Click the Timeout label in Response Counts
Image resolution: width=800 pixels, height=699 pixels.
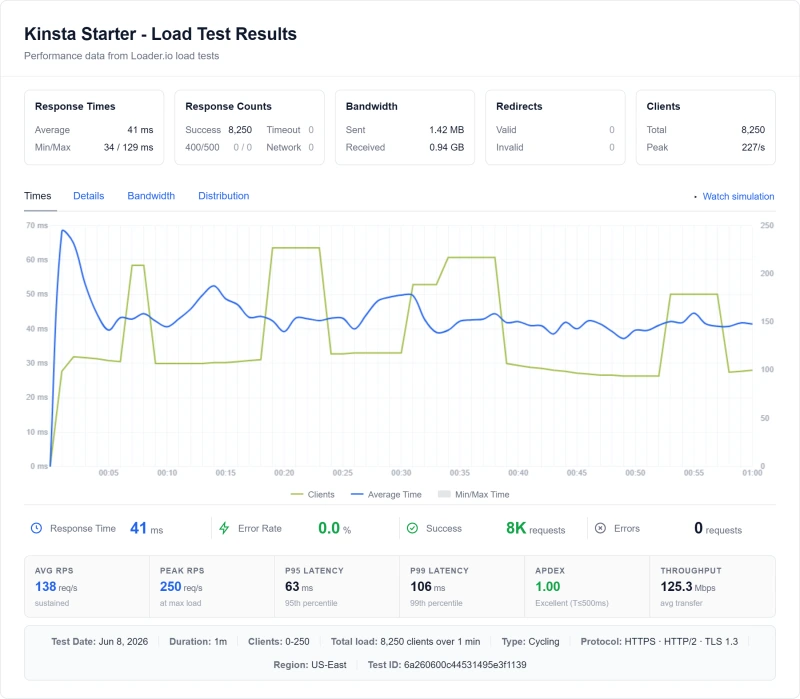coord(283,130)
